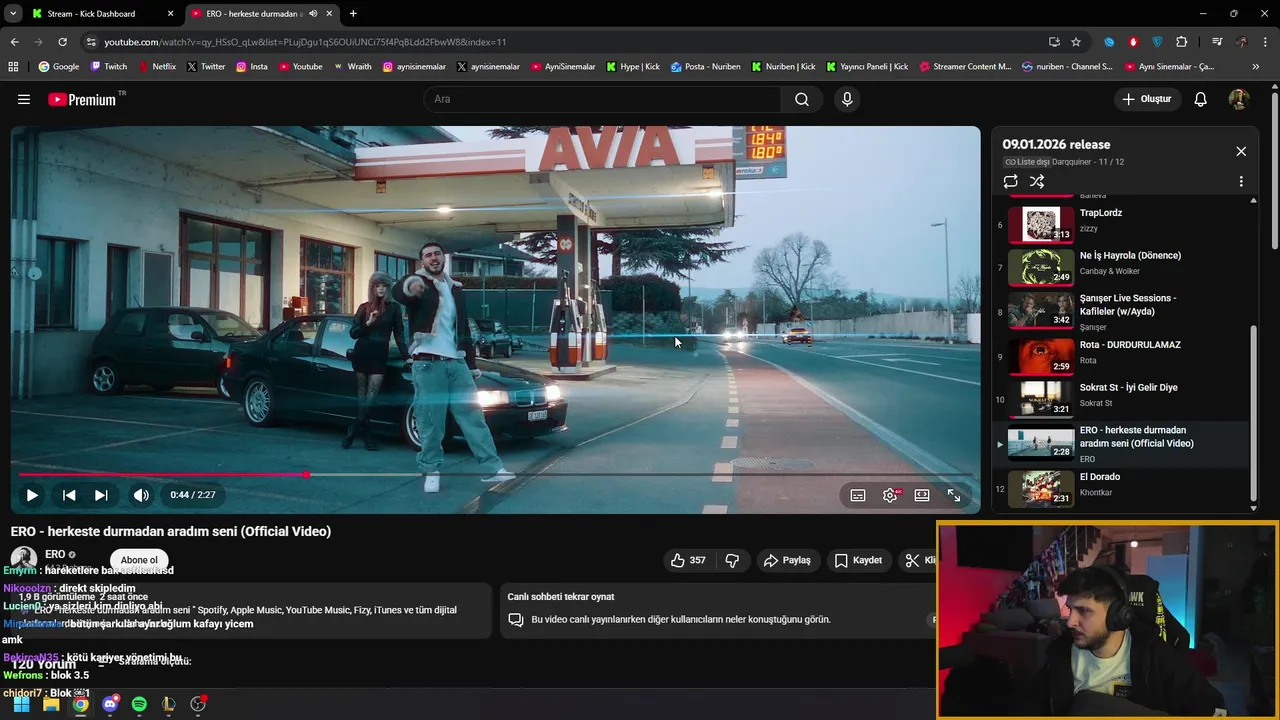Image resolution: width=1280 pixels, height=720 pixels.
Task: Toggle playlist loop
Action: 1011,182
